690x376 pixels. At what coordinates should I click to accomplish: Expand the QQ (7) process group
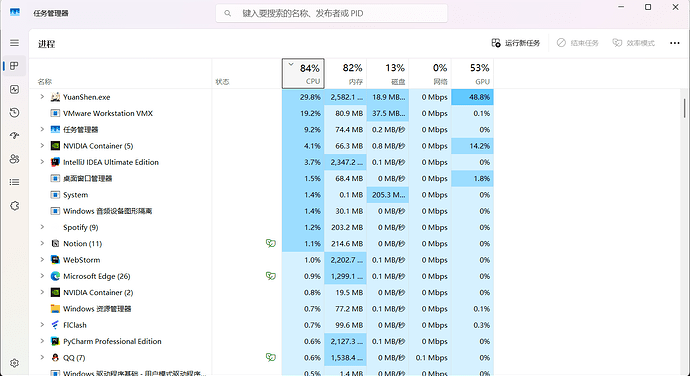(x=42, y=357)
